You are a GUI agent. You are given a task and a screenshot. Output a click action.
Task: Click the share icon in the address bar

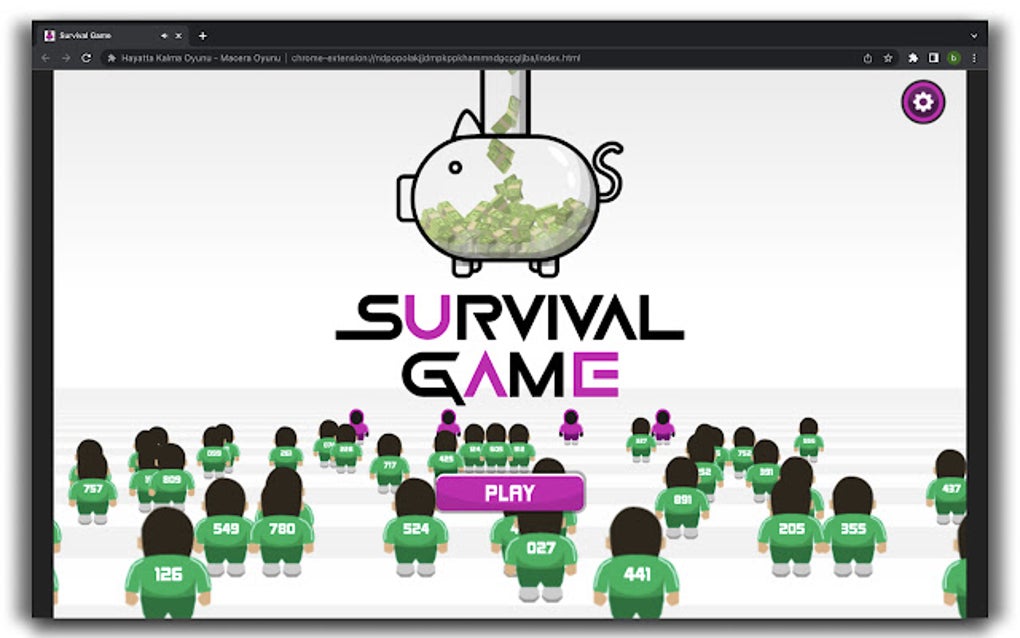(868, 58)
